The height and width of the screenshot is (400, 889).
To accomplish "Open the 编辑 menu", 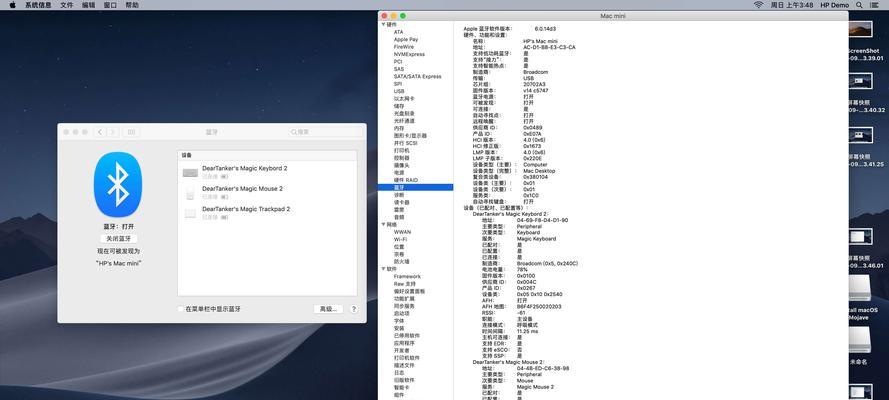I will coord(88,5).
